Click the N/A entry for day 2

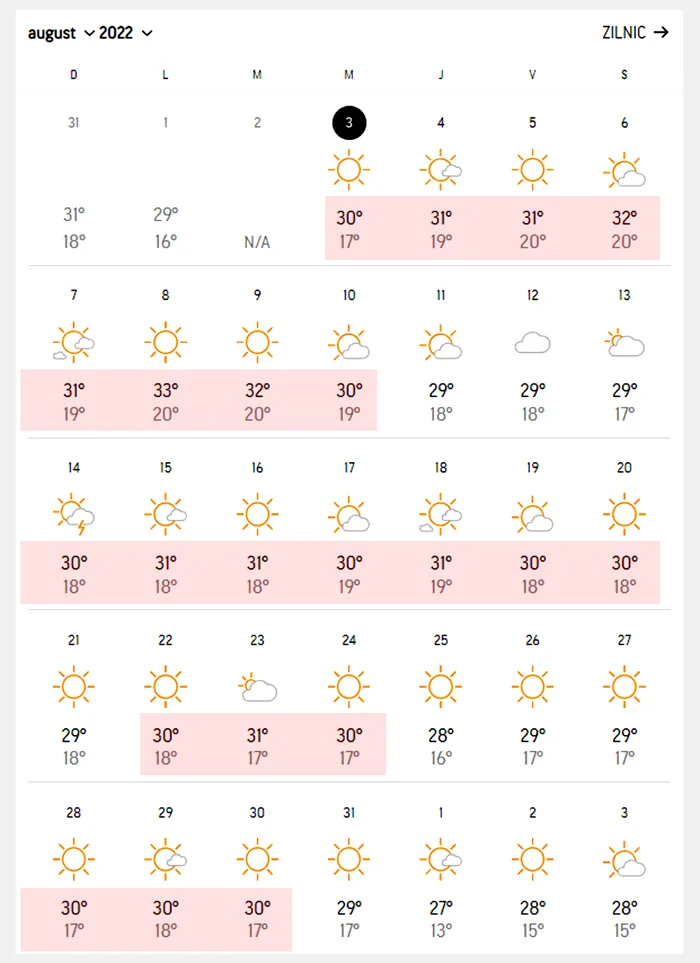pyautogui.click(x=257, y=242)
